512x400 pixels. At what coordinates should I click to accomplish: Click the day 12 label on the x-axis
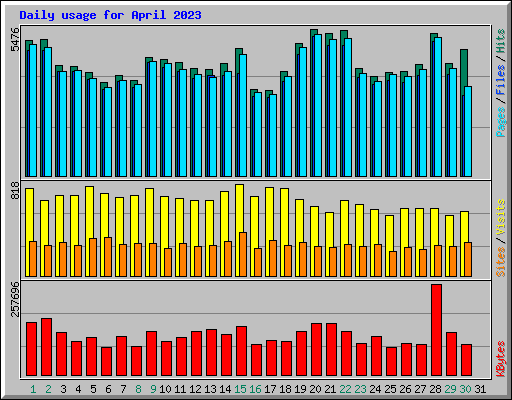tap(195, 389)
